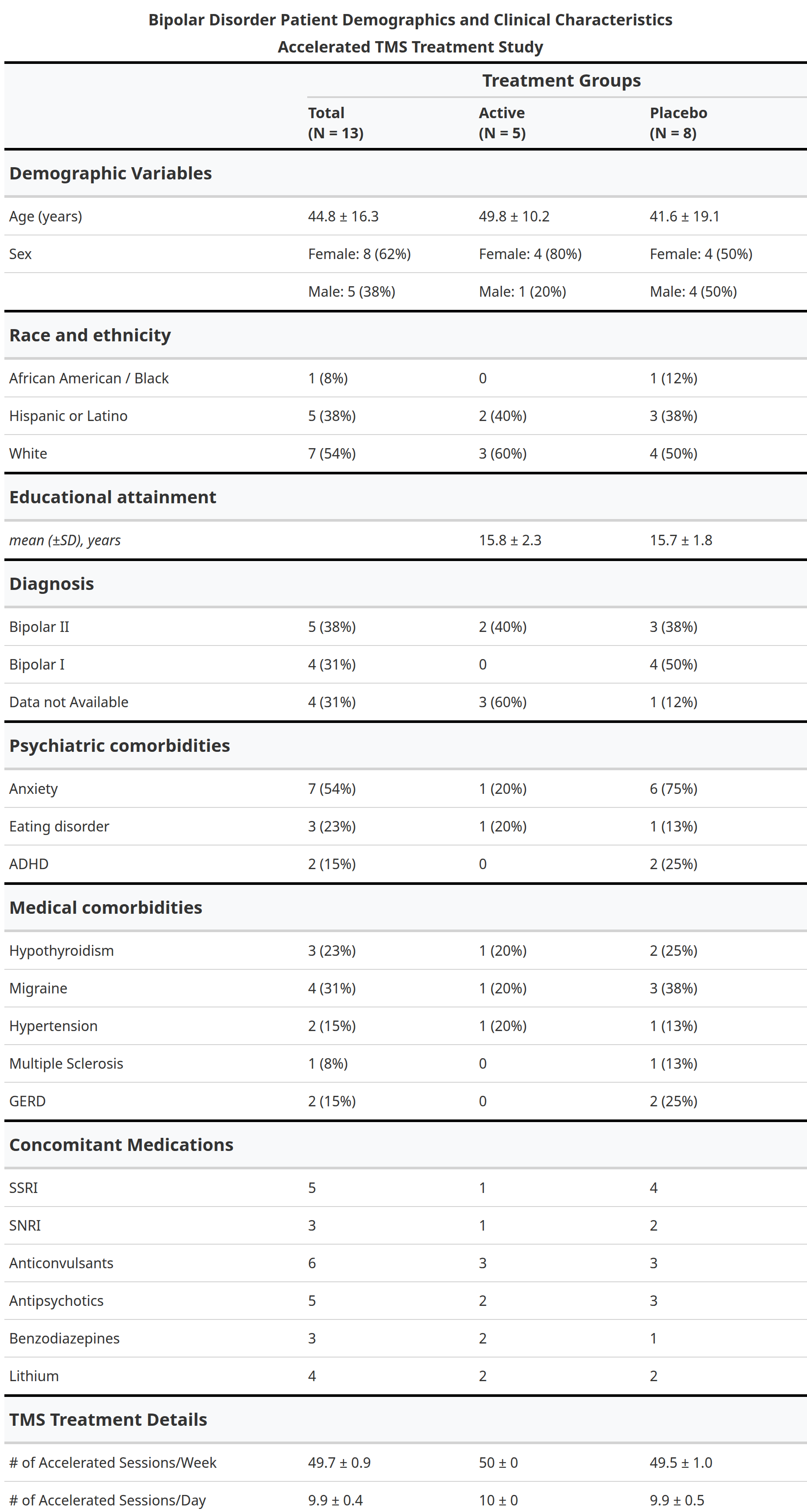Image resolution: width=807 pixels, height=1512 pixels.
Task: Select the Hispanic or Latino row label
Action: coord(68,416)
